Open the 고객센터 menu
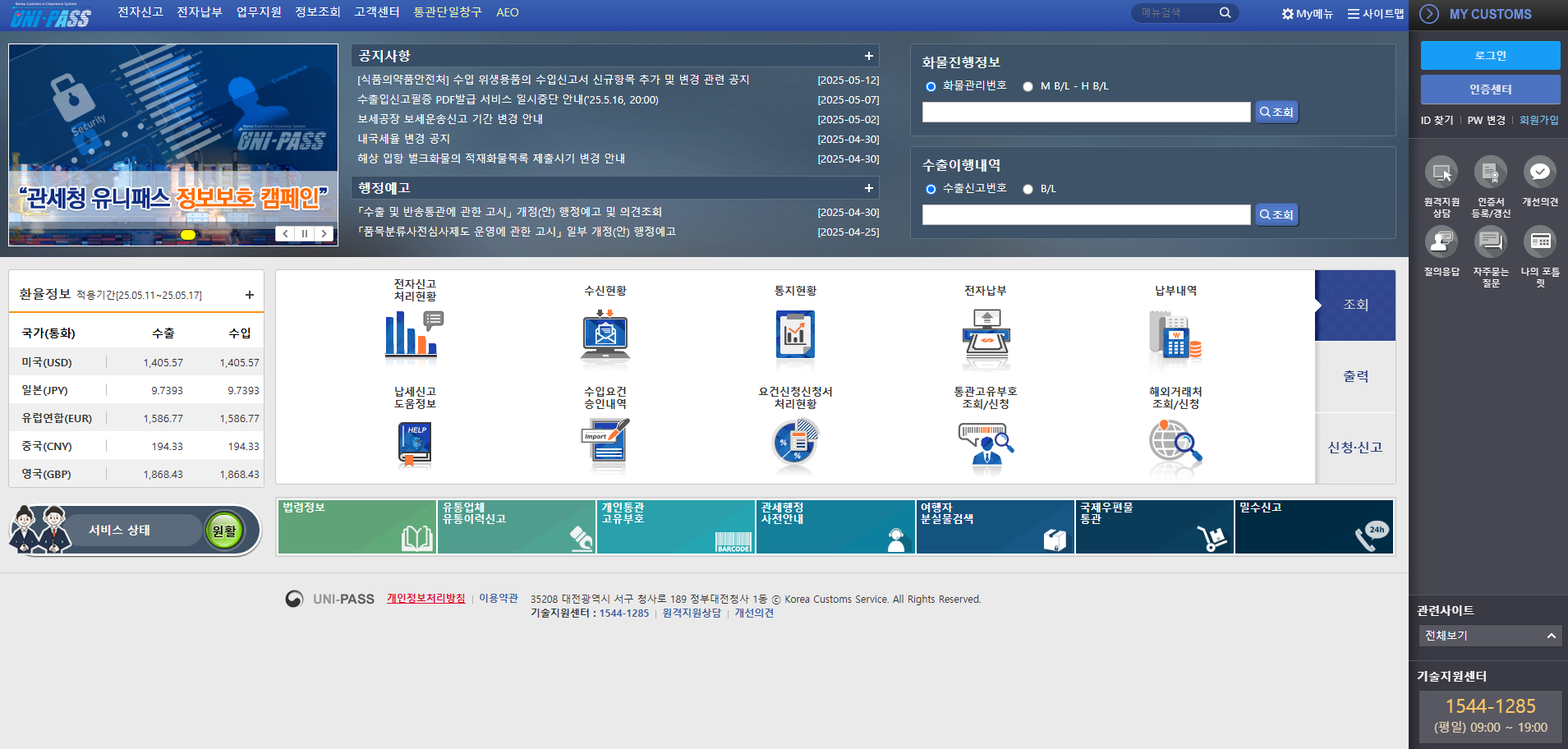This screenshot has height=749, width=1568. click(x=377, y=12)
